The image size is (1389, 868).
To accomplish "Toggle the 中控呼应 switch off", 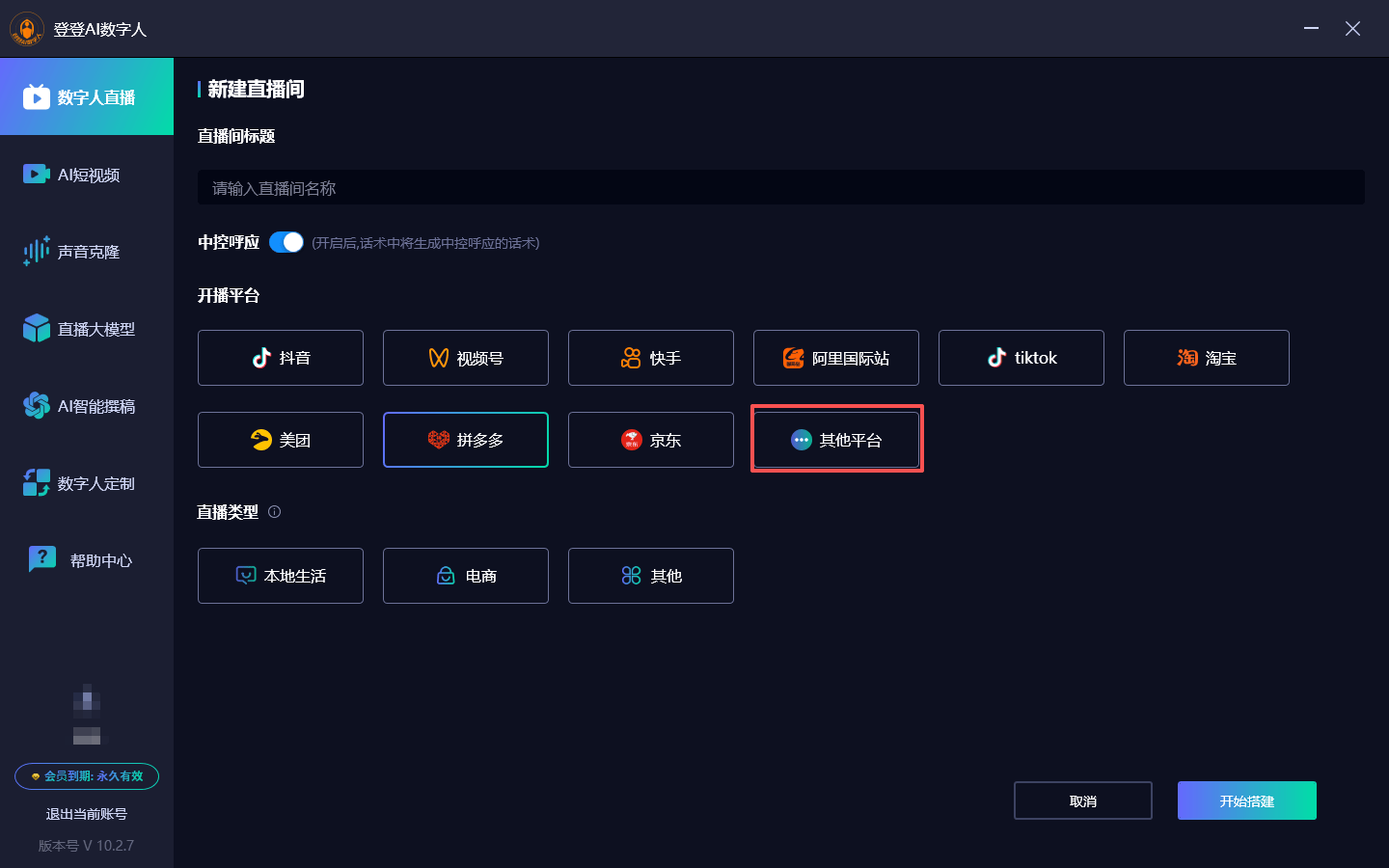I will (x=286, y=242).
